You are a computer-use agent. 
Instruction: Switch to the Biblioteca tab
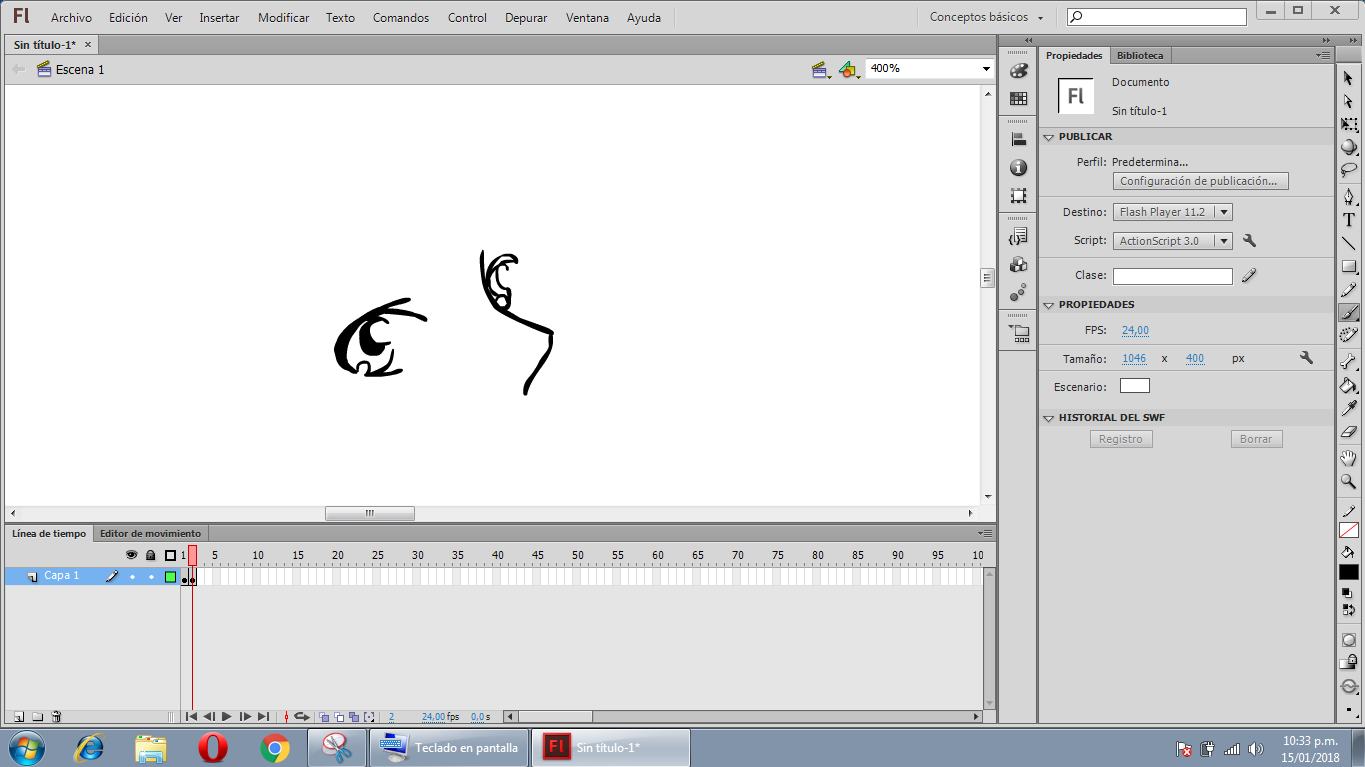1140,56
